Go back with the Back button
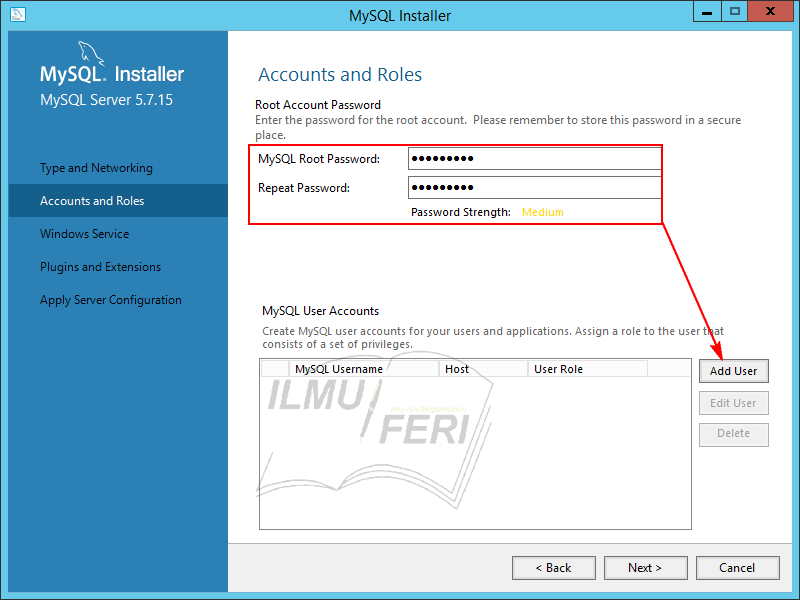 coord(554,568)
